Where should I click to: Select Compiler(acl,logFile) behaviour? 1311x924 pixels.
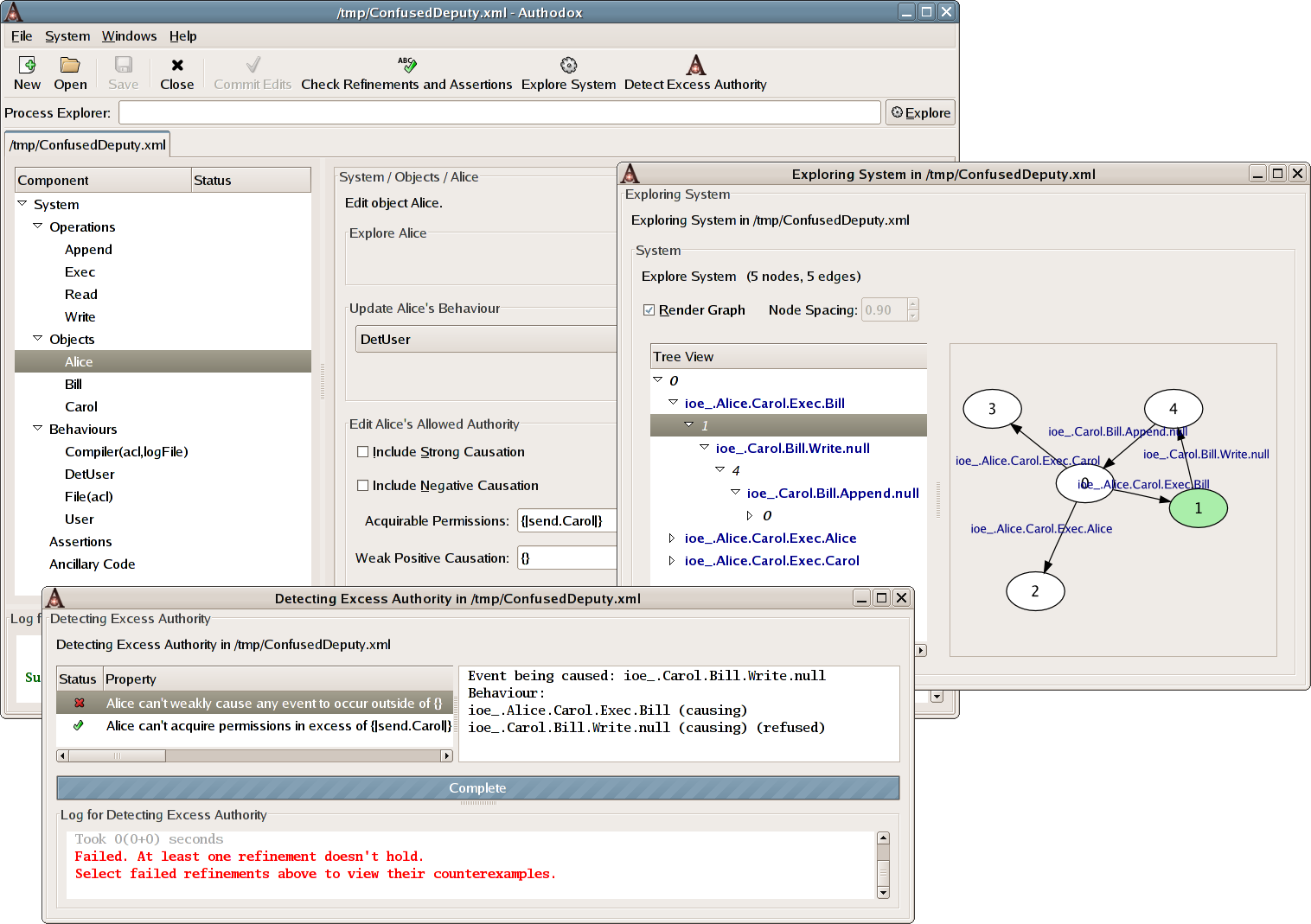126,451
